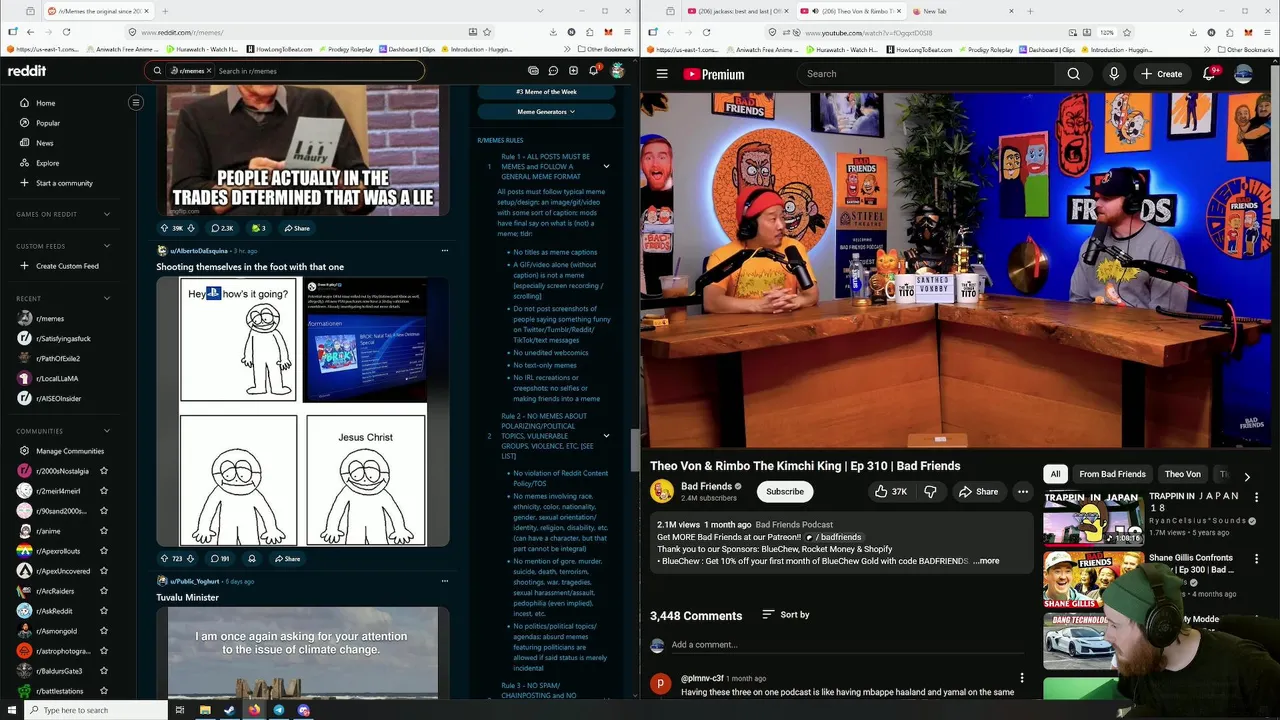
Task: Open Sort by for YouTube comments
Action: 786,615
